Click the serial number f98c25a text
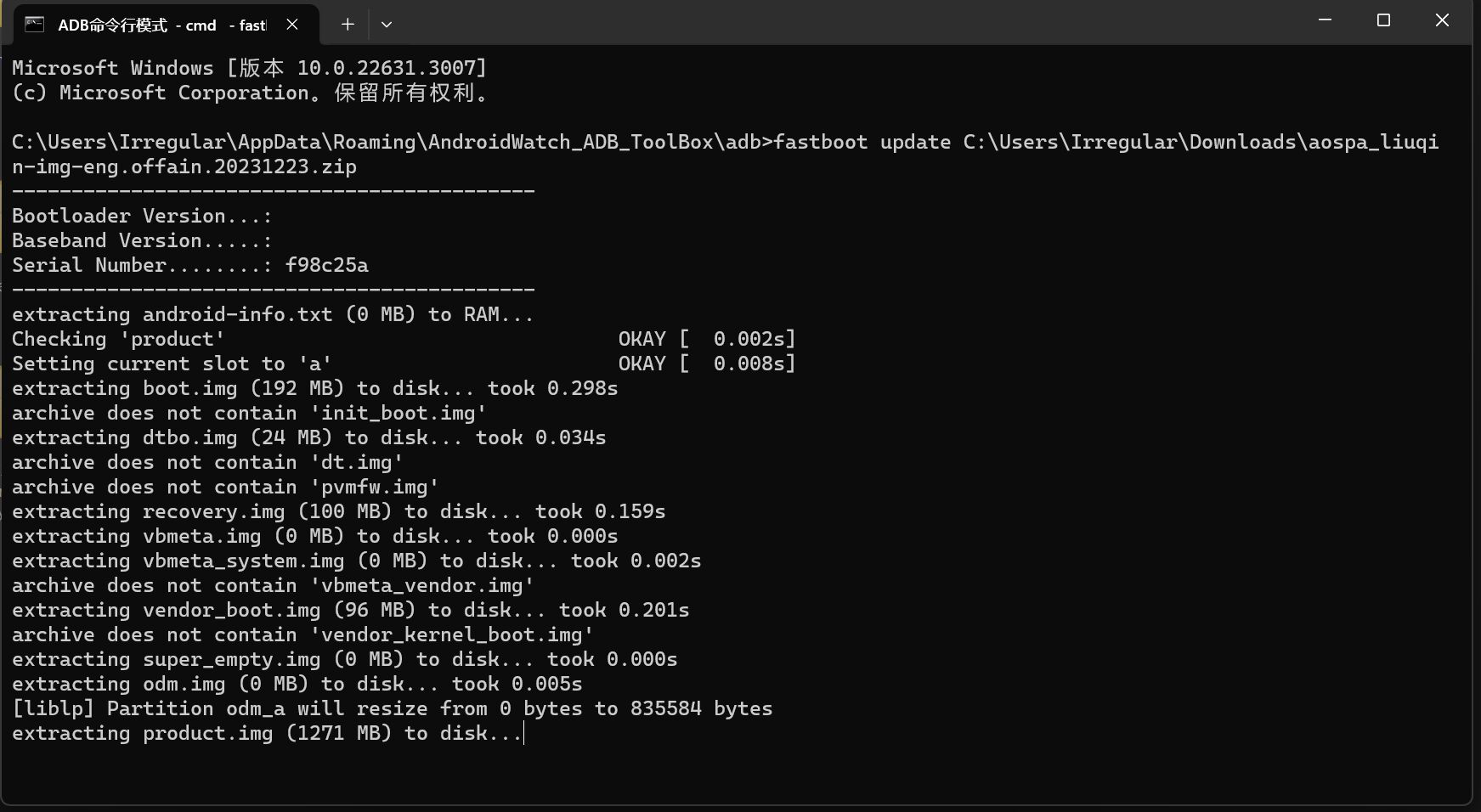The image size is (1481, 812). [x=327, y=265]
